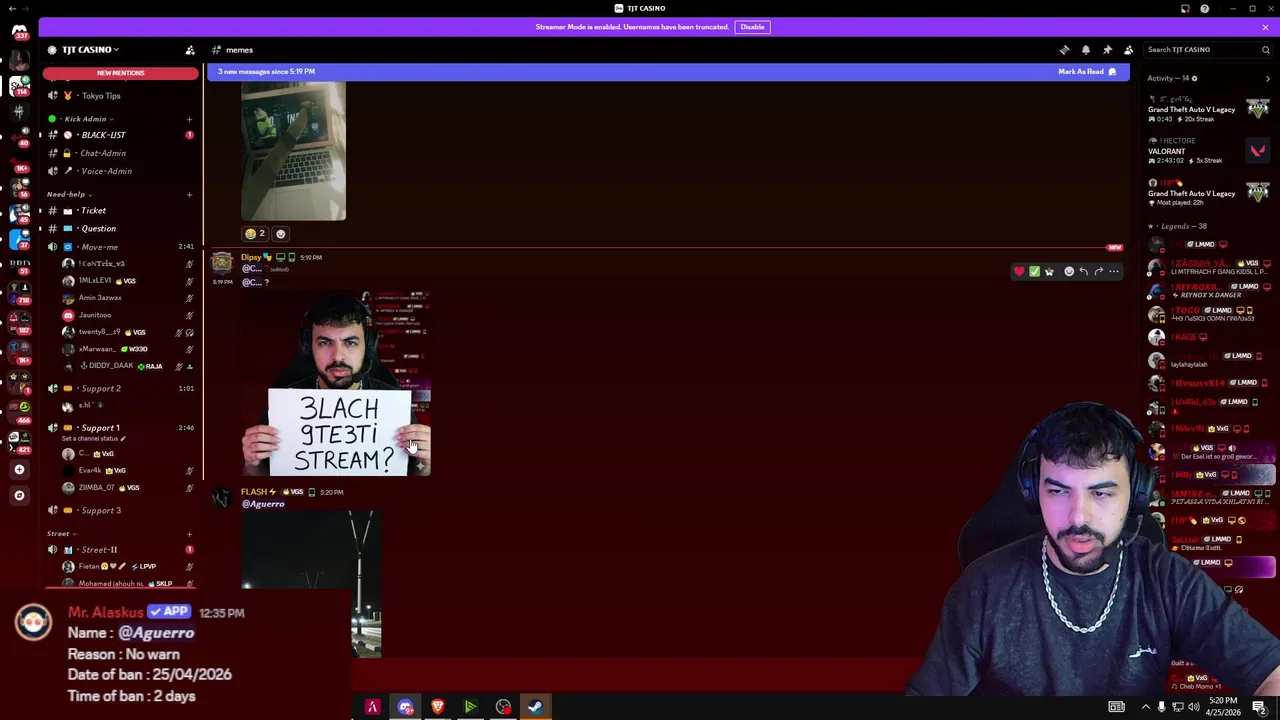Join the Support 3 voice channel
This screenshot has height=720, width=1280.
120,510
